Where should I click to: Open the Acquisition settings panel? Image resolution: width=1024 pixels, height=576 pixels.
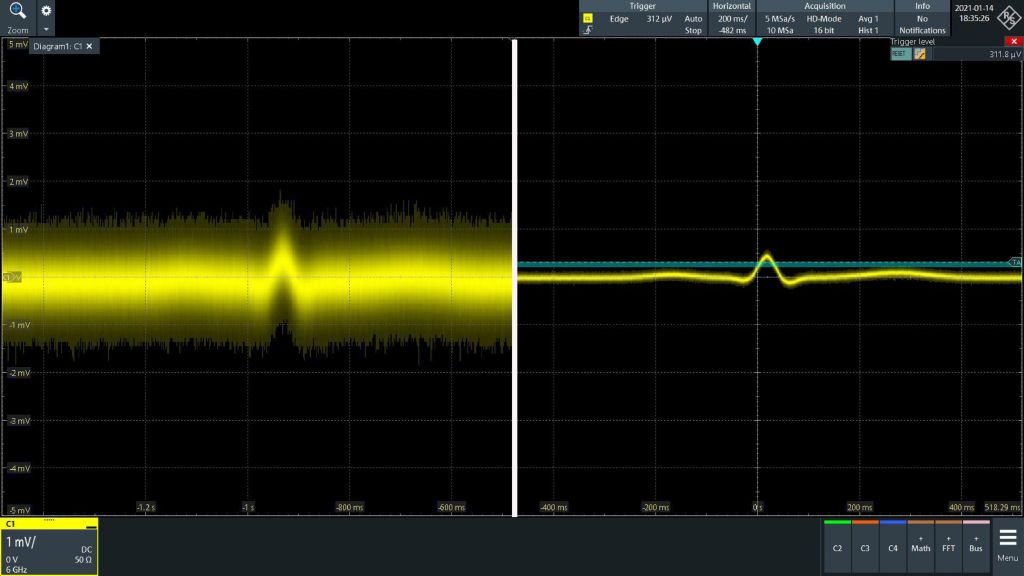click(x=824, y=18)
